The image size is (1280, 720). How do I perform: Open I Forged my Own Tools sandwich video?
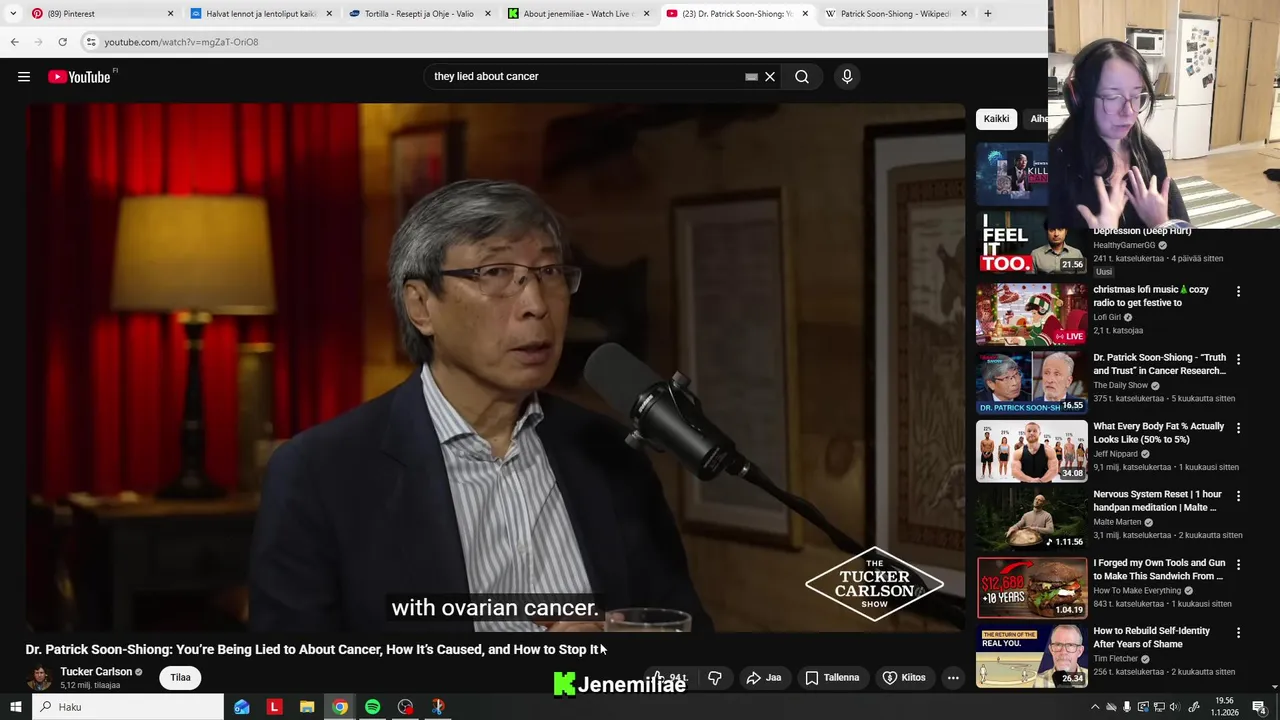point(1159,569)
